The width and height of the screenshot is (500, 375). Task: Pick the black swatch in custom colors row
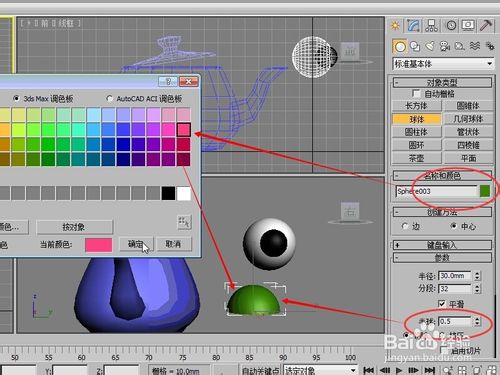pyautogui.click(x=168, y=193)
